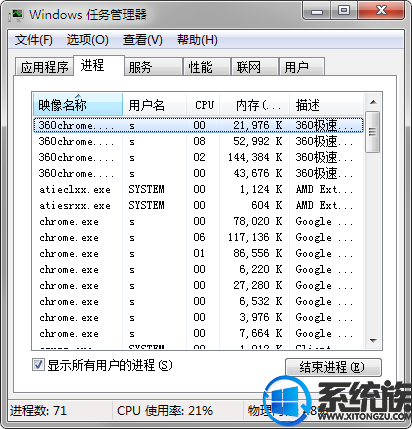This screenshot has height=429, width=412.
Task: Sort processes by CPU column header
Action: 203,105
